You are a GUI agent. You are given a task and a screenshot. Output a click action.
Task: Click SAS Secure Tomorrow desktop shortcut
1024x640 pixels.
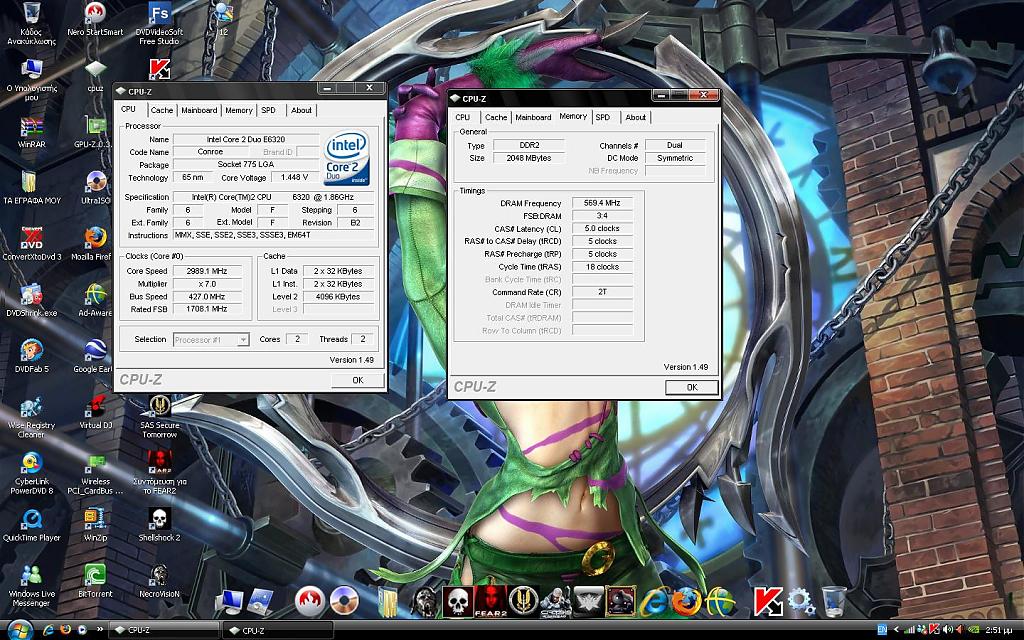pos(159,417)
